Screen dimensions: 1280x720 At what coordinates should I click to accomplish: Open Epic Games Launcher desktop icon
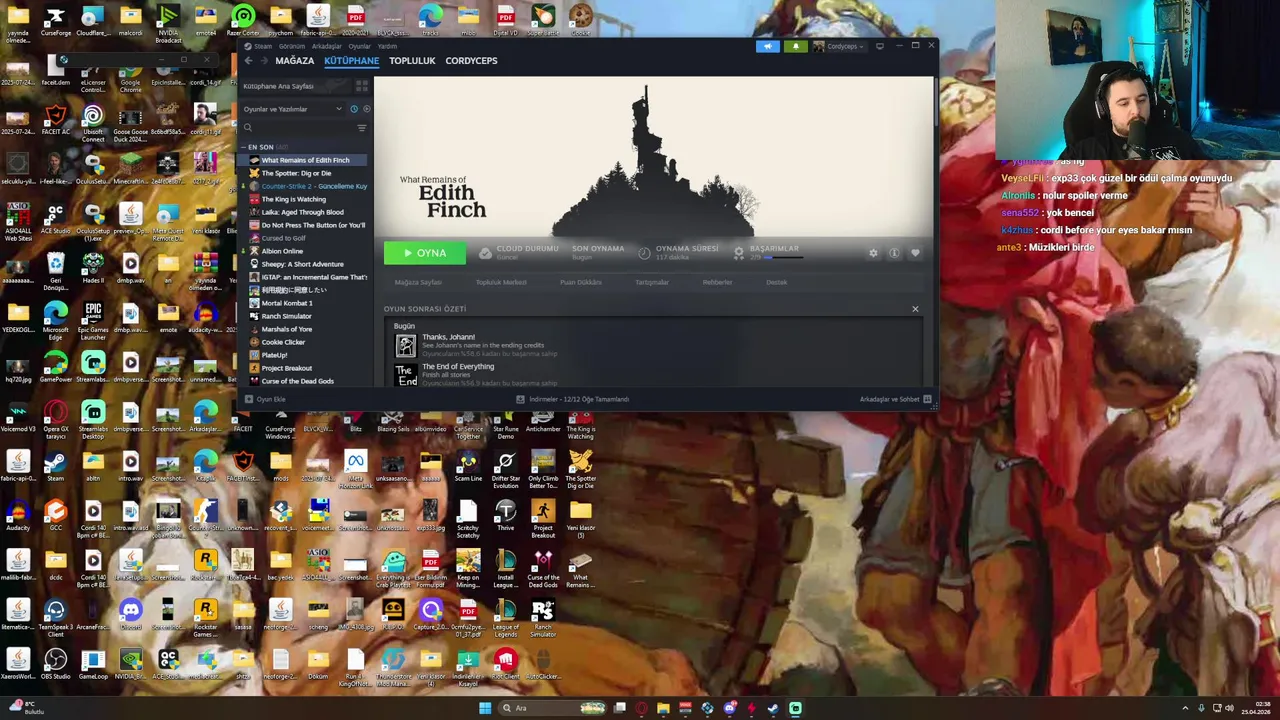click(x=93, y=319)
